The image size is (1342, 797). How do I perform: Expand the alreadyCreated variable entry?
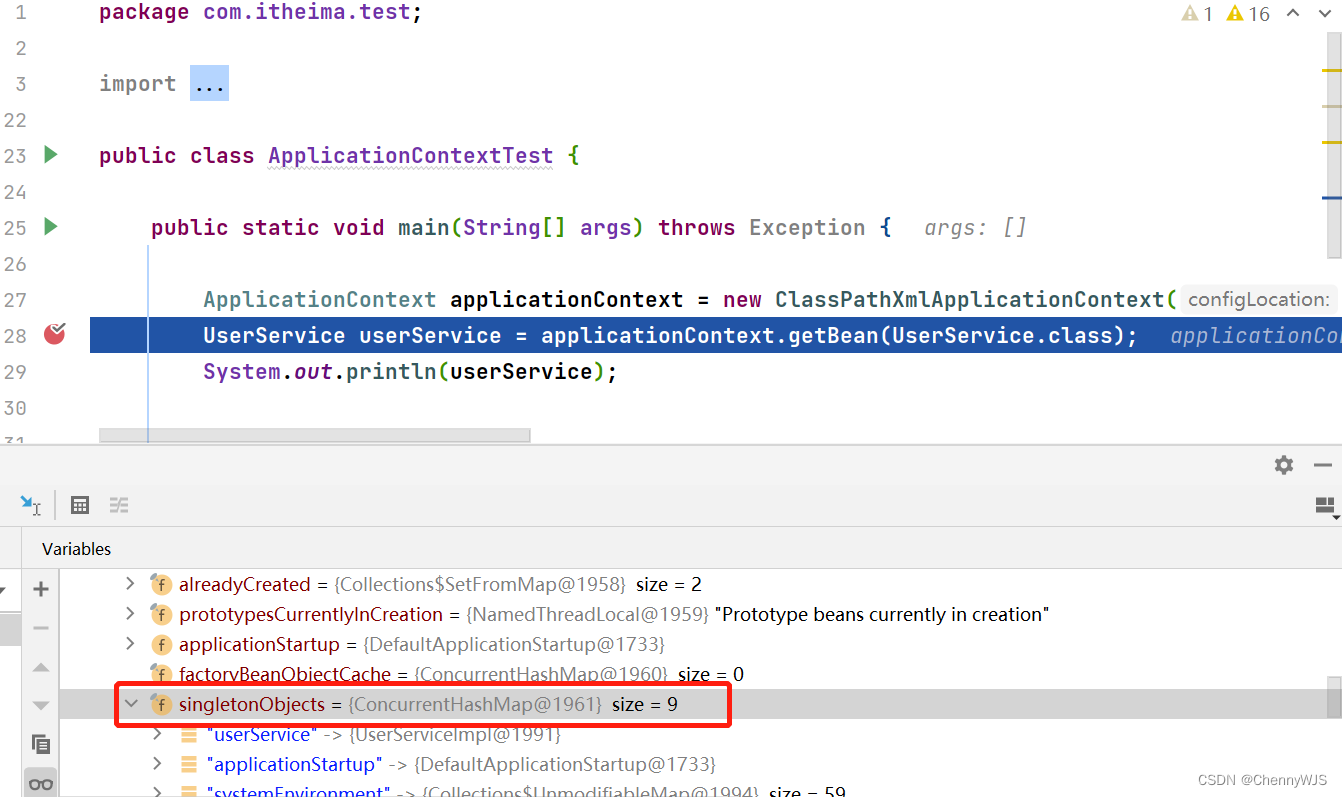pyautogui.click(x=129, y=584)
